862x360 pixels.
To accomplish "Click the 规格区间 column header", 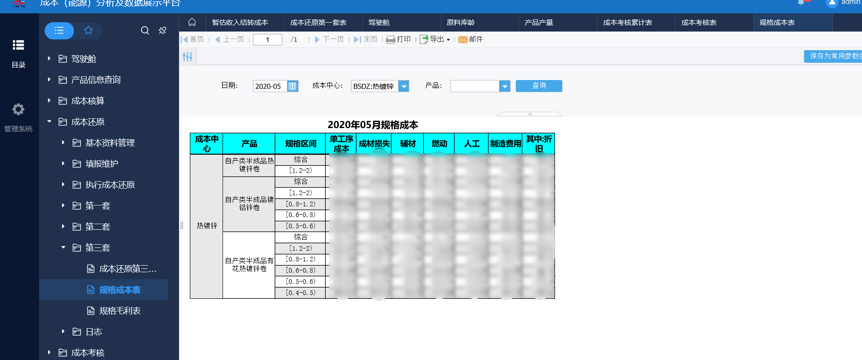I will coord(300,143).
